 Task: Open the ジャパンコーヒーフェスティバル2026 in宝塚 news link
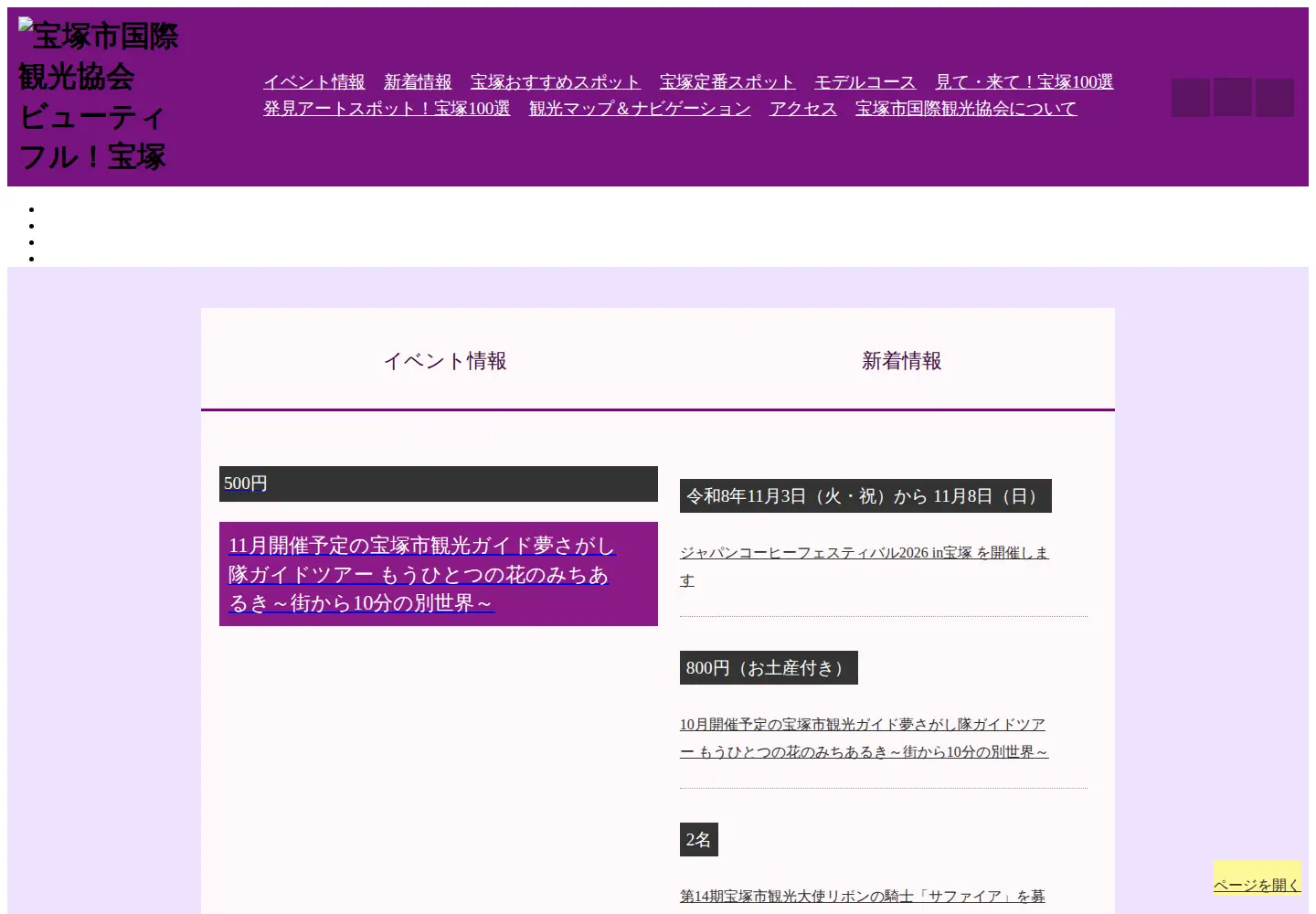pos(865,566)
